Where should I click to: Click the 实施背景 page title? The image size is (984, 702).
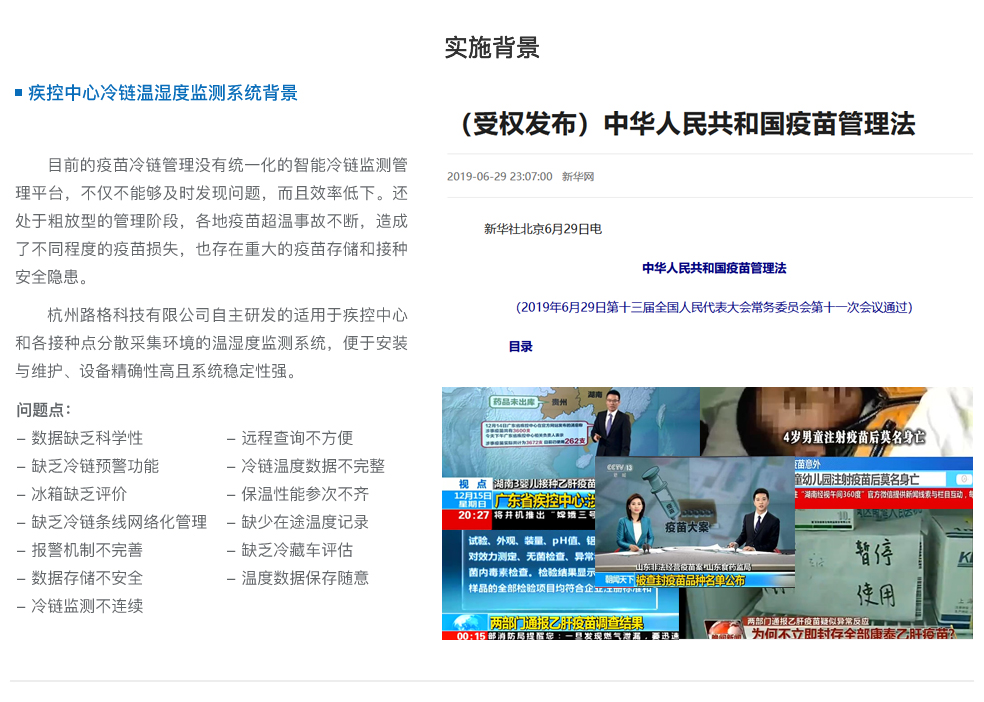491,47
